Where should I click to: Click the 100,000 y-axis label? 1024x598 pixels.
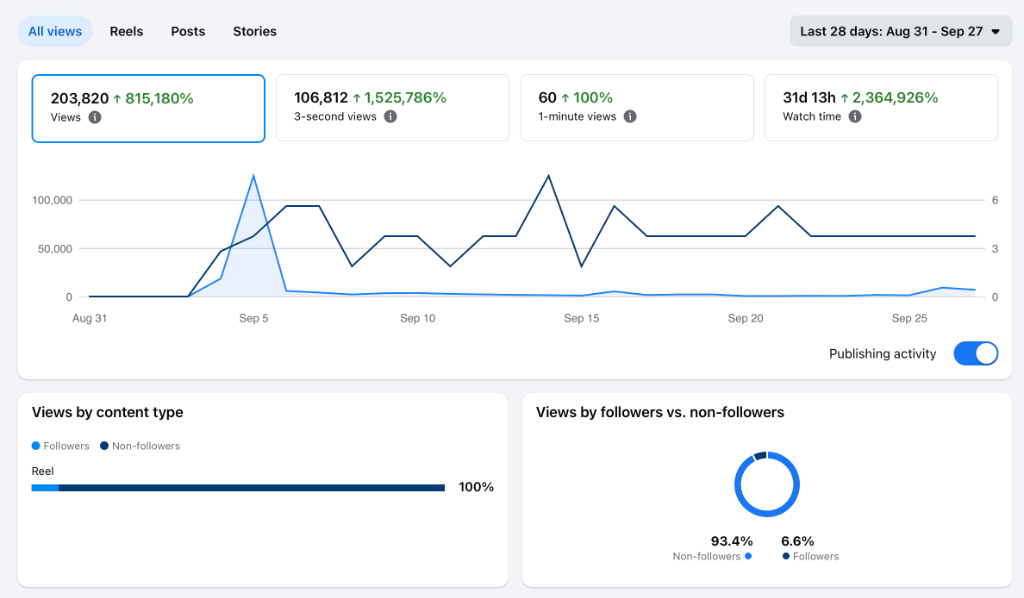point(52,200)
